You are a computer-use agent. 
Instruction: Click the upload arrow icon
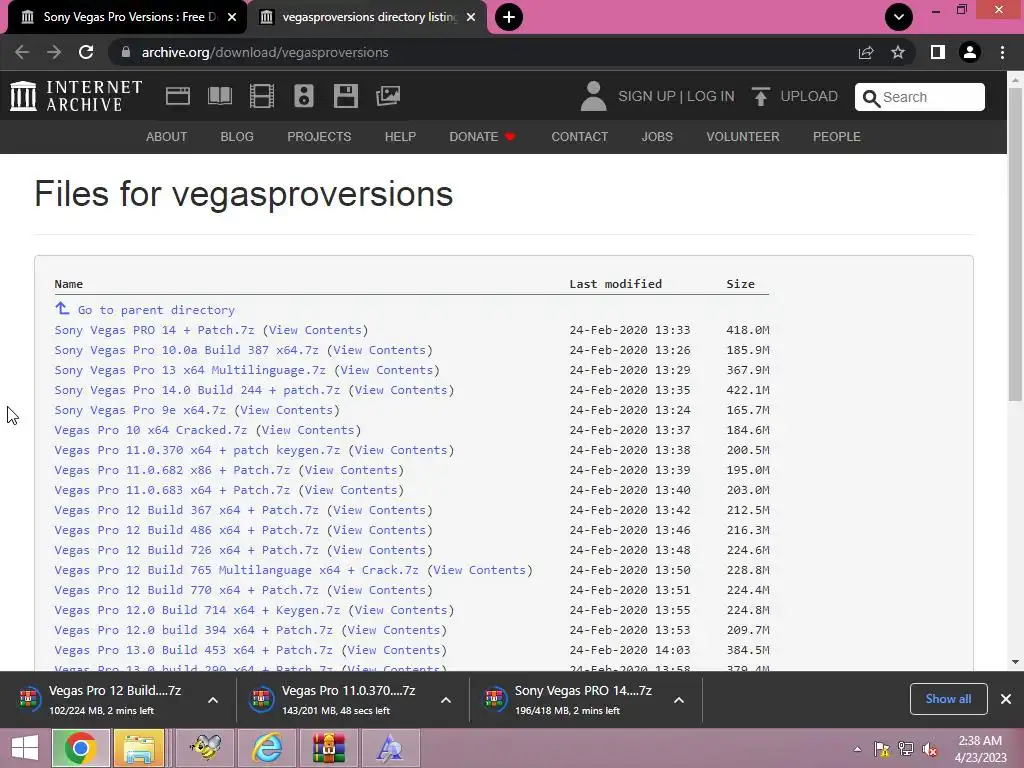point(760,96)
